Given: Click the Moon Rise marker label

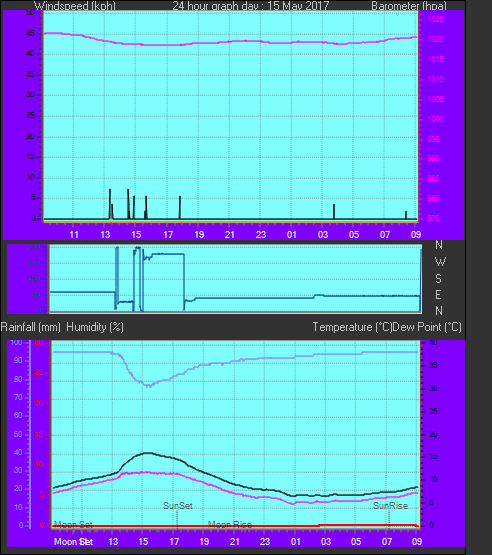Looking at the screenshot, I should click(230, 525).
